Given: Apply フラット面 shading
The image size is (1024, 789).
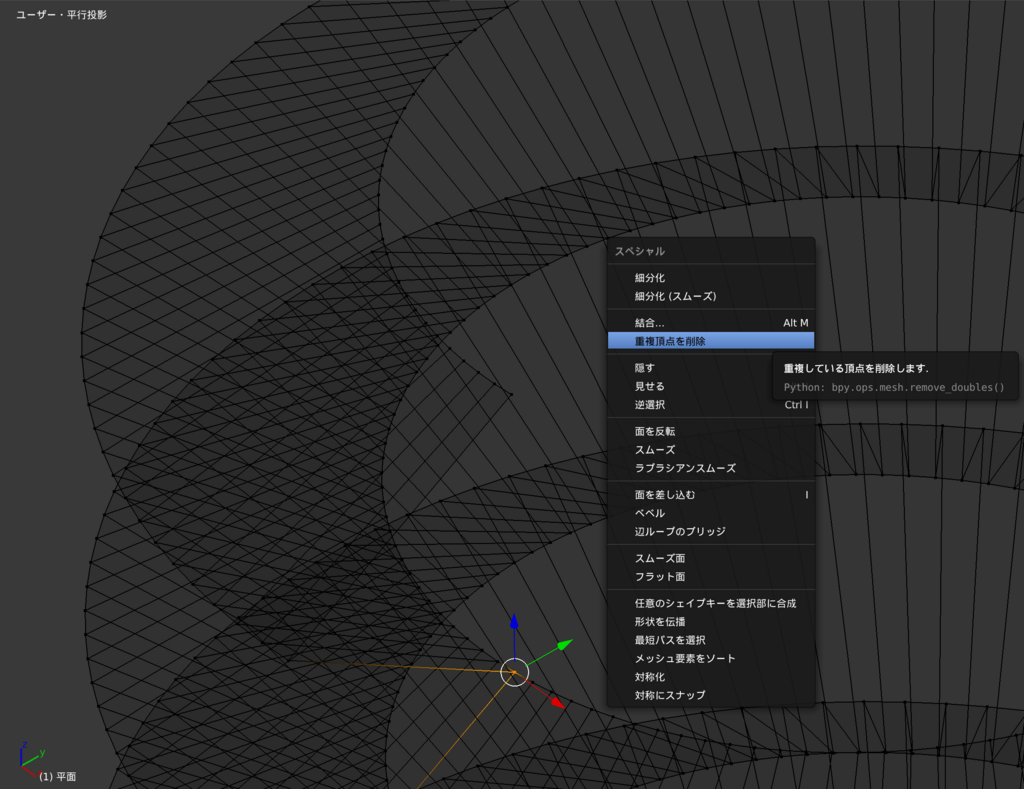Looking at the screenshot, I should click(711, 576).
